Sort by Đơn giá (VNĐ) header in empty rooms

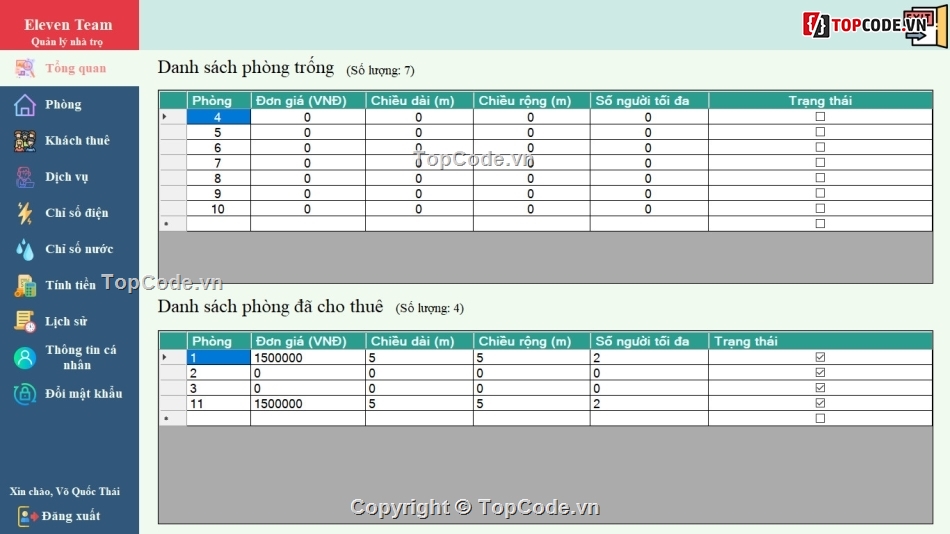click(307, 101)
